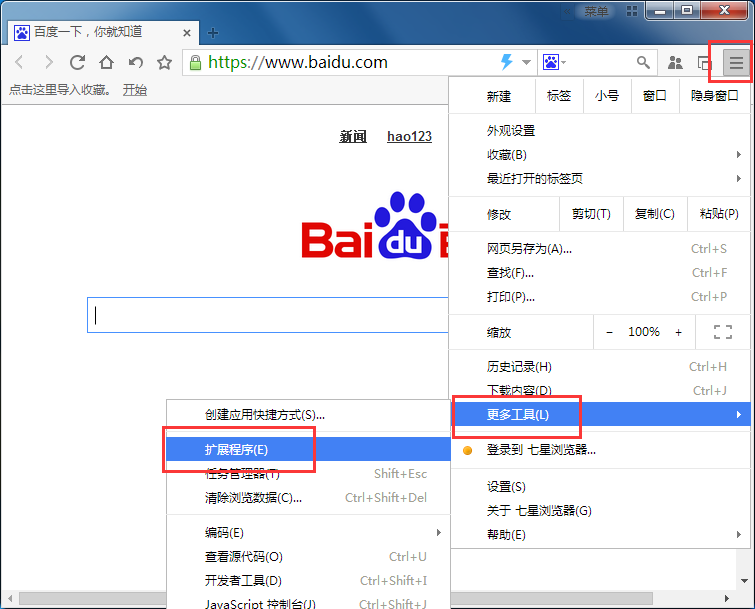The width and height of the screenshot is (755, 609).
Task: Expand the address bar dropdown arrow
Action: pyautogui.click(x=526, y=62)
